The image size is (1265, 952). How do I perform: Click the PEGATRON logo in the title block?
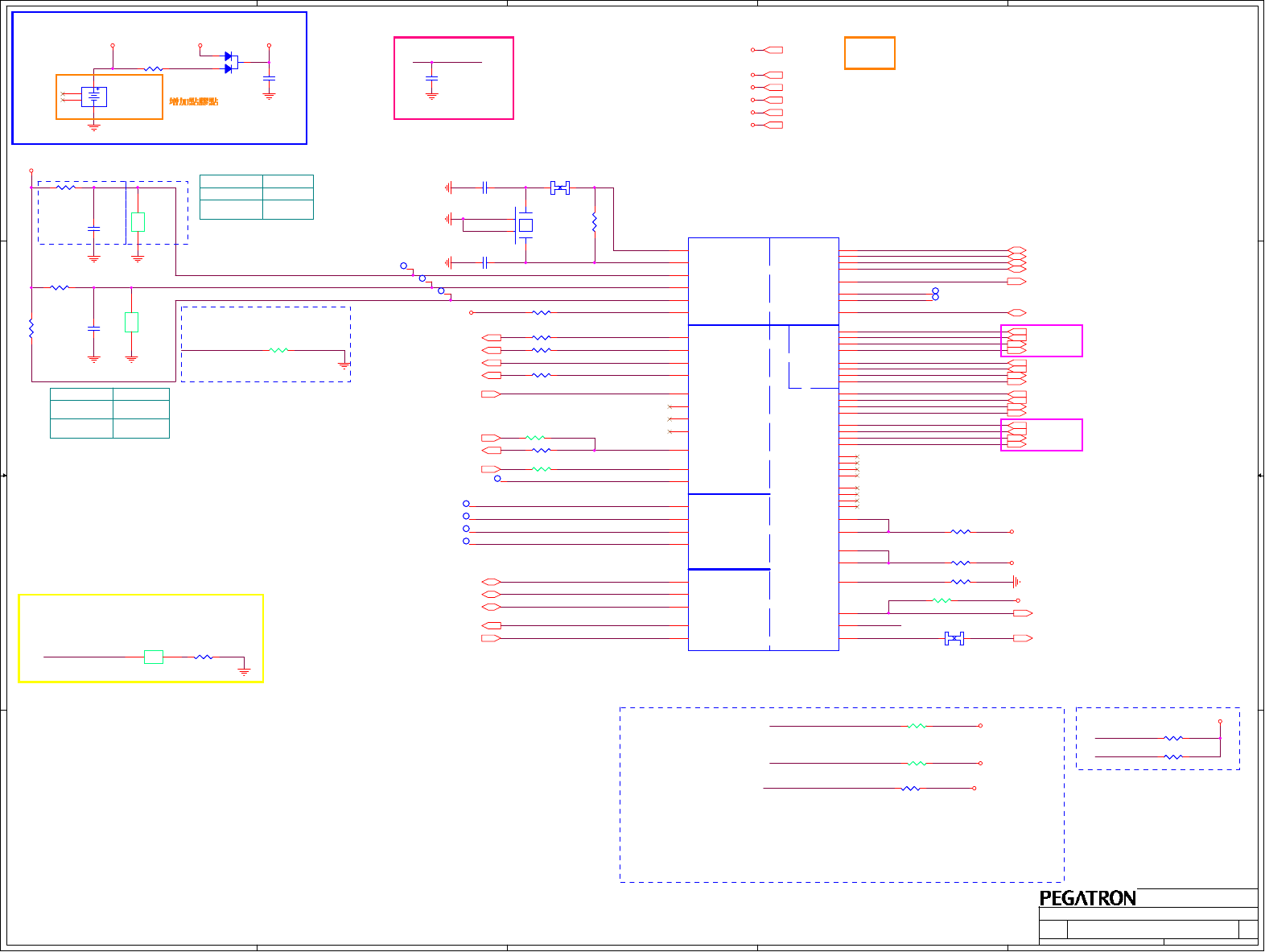[1087, 898]
